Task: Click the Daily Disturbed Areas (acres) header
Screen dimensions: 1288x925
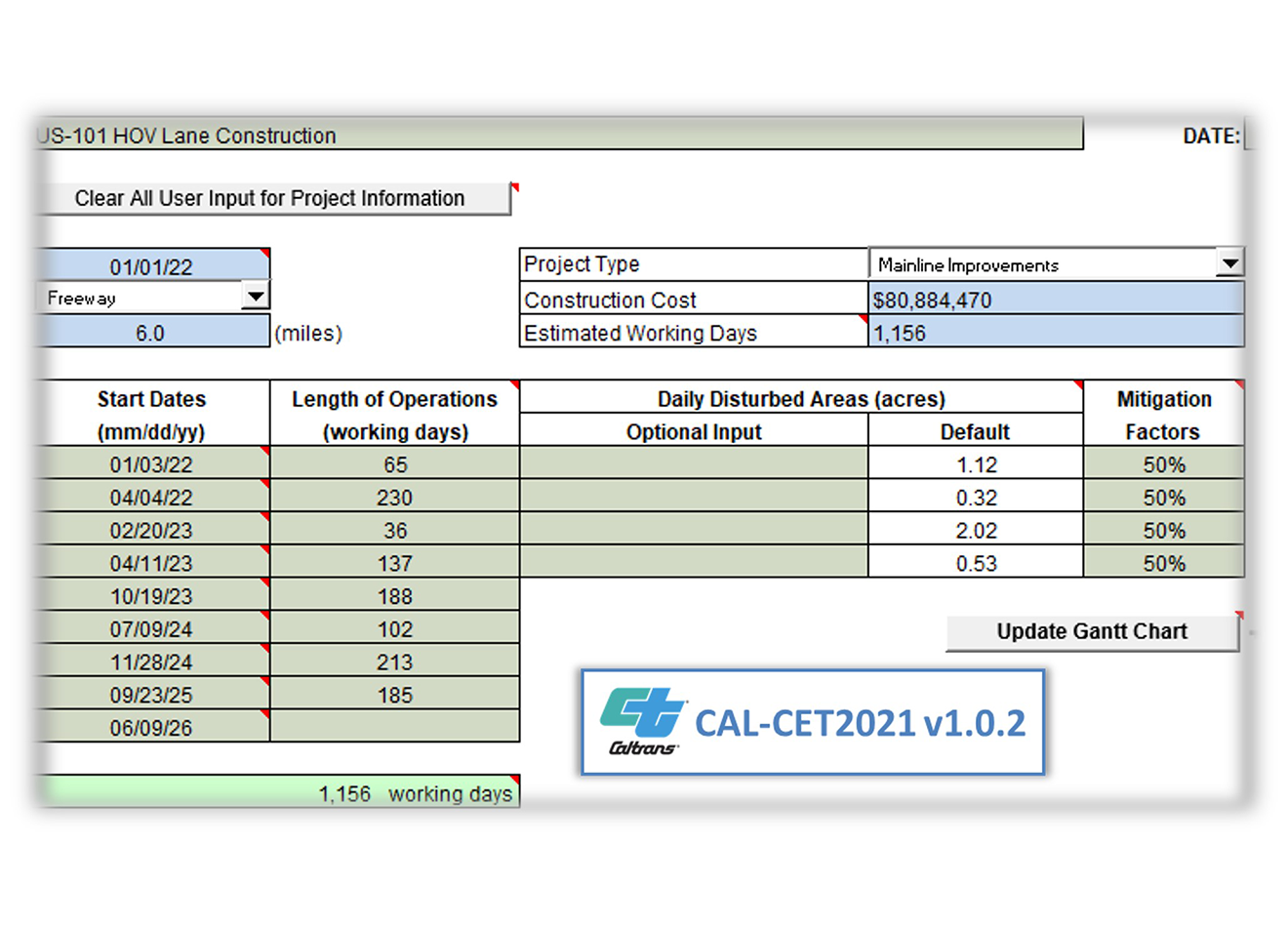Action: click(x=801, y=398)
